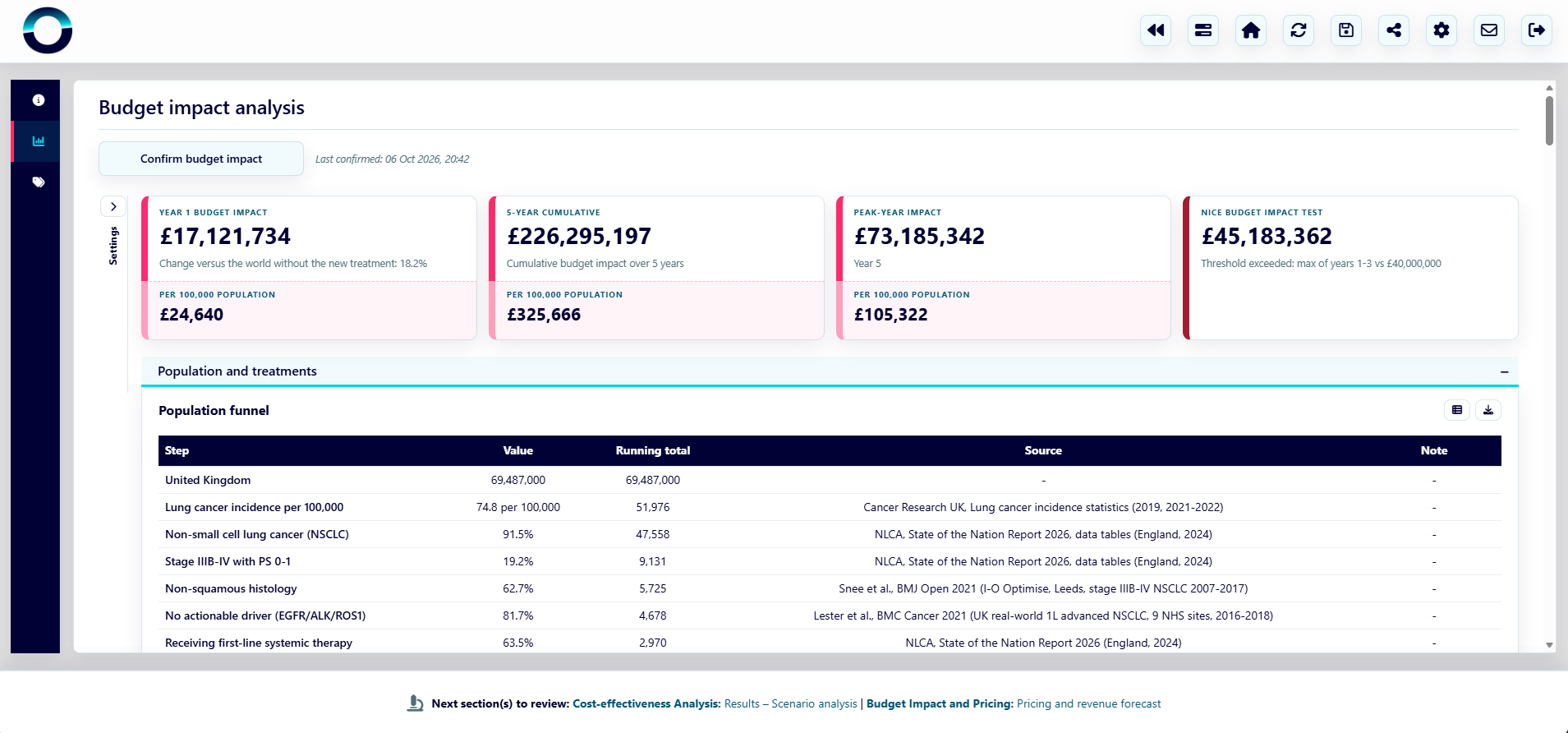The width and height of the screenshot is (1568, 733).
Task: Click the Stage IIIB-IV with PS 0-1 row label
Action: click(228, 561)
